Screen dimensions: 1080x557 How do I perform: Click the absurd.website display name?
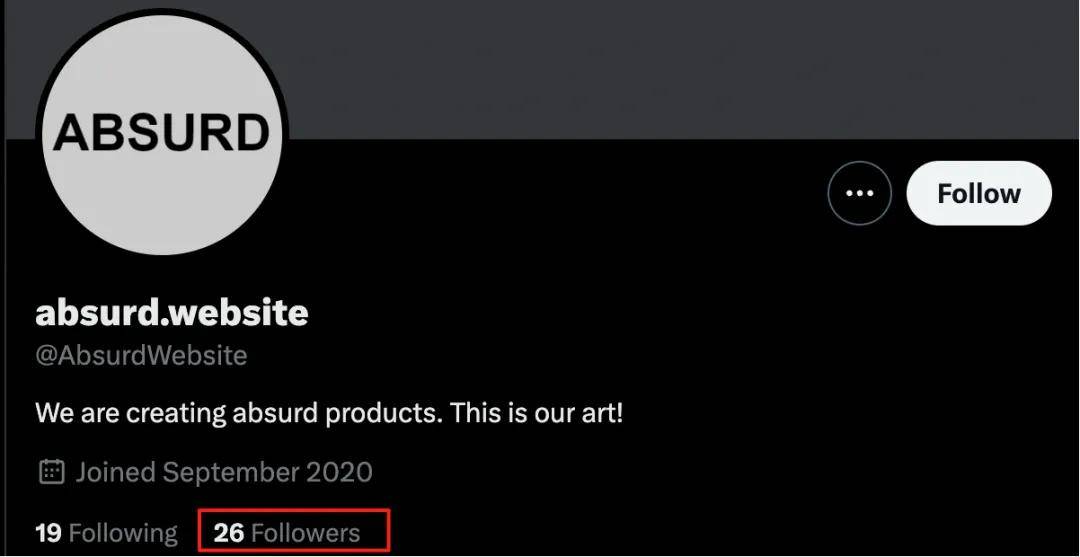pyautogui.click(x=171, y=313)
